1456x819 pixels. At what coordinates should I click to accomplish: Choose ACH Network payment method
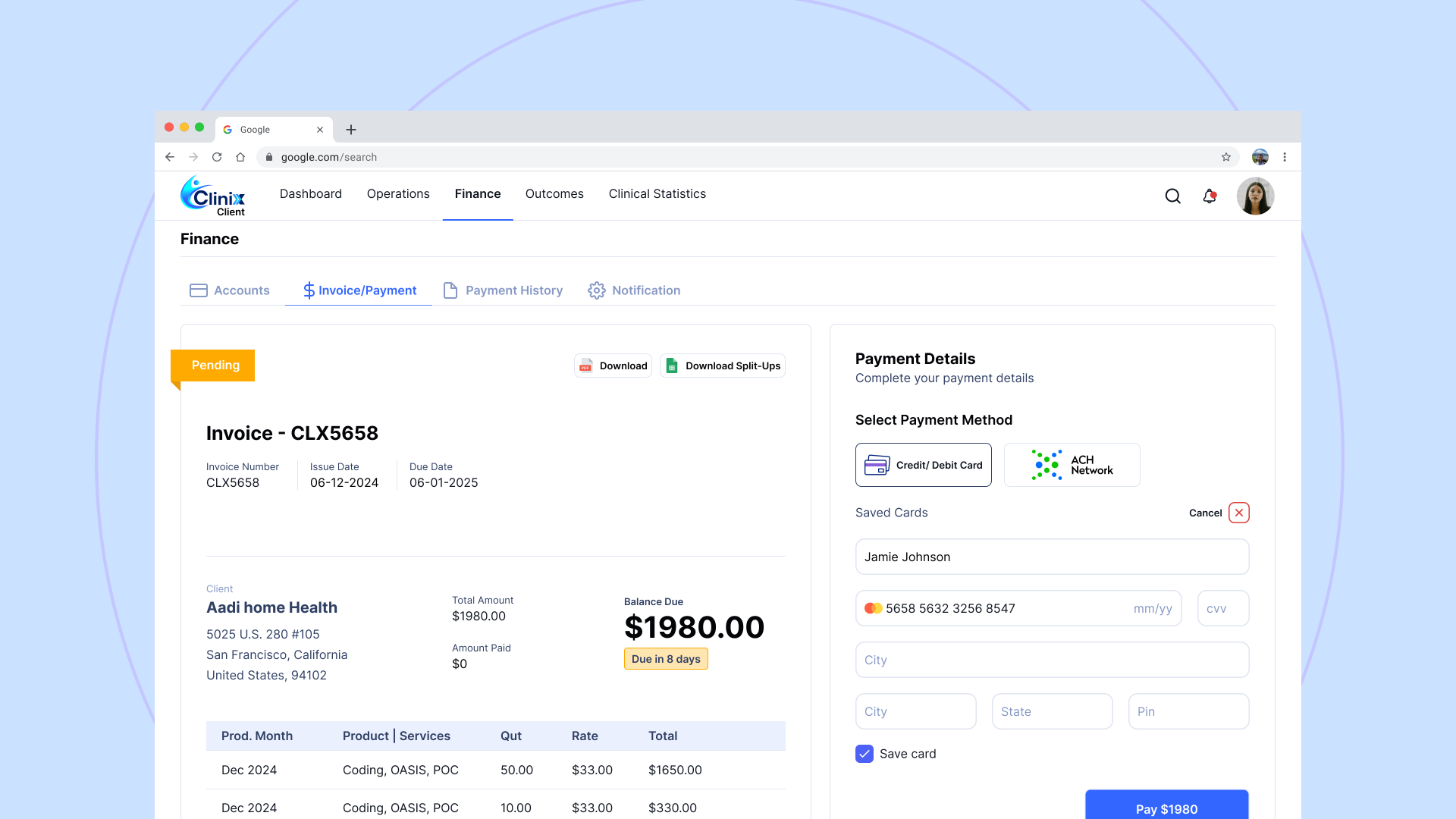[1072, 465]
